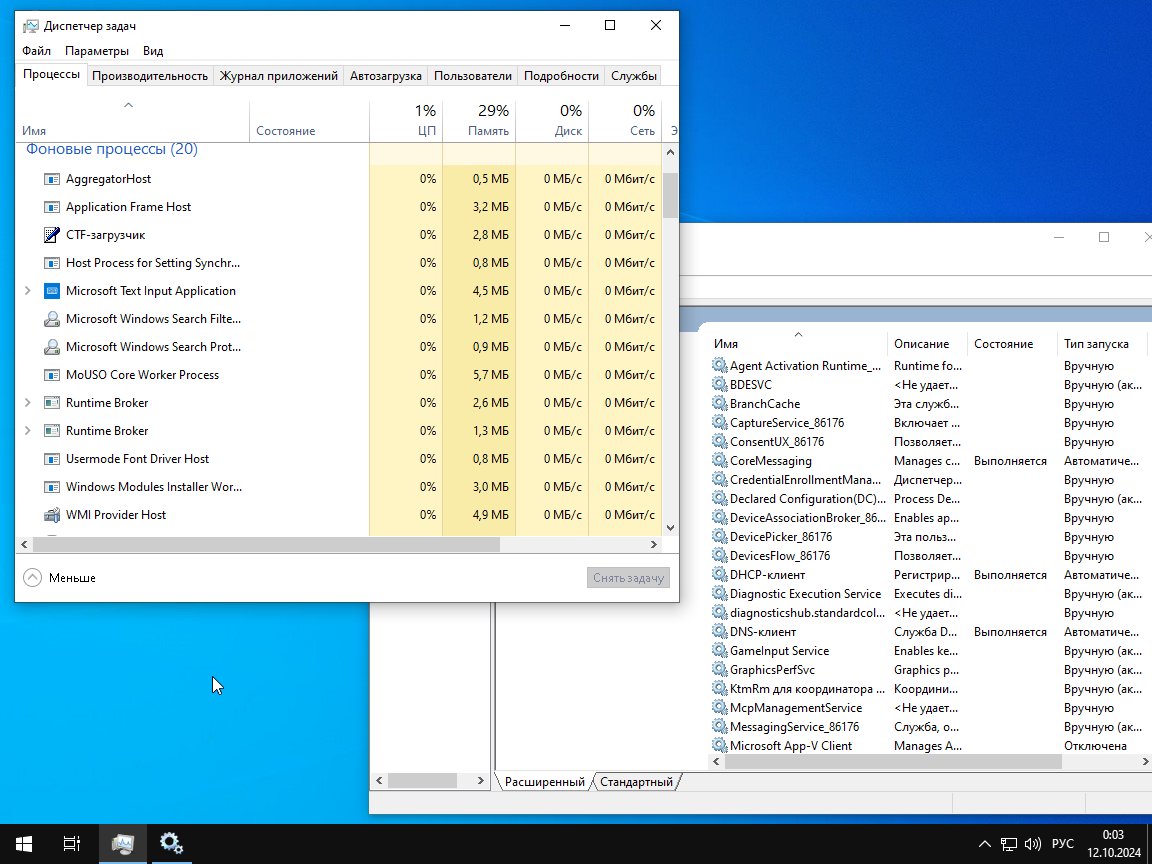
Task: Click the gear icon of Microsoft App-V Client
Action: click(719, 746)
